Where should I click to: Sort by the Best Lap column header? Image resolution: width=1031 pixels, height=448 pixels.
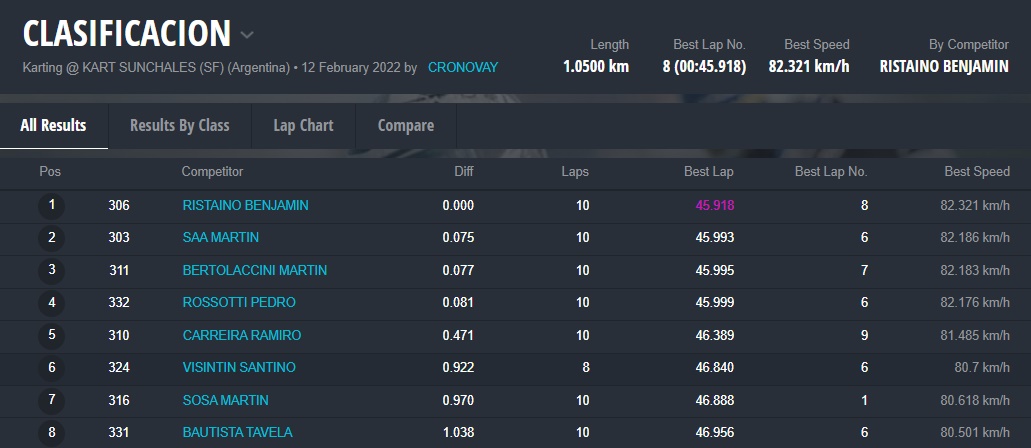point(708,172)
